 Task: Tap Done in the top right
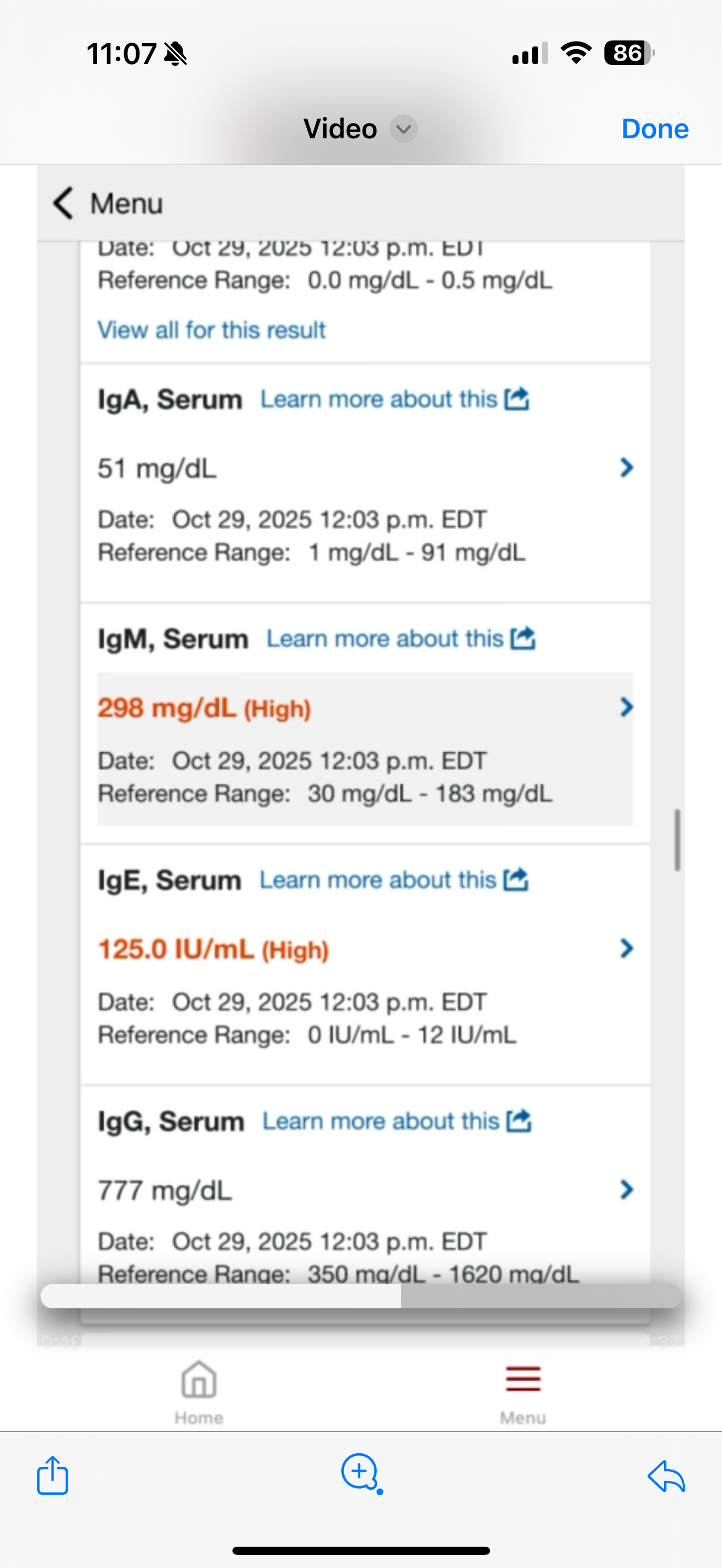pos(654,129)
